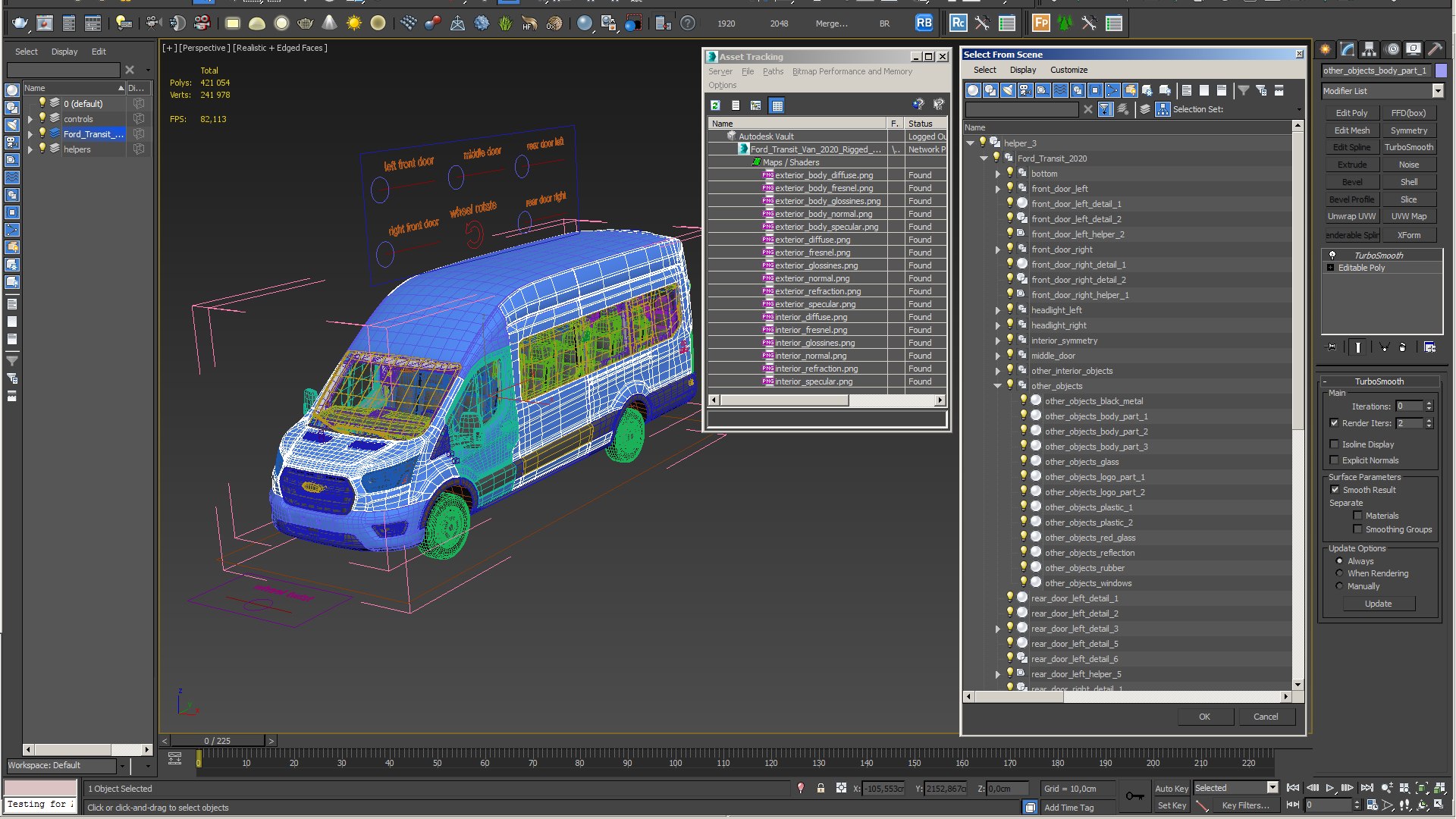Open Edit menu in layer explorer
The width and height of the screenshot is (1456, 819).
(x=99, y=52)
